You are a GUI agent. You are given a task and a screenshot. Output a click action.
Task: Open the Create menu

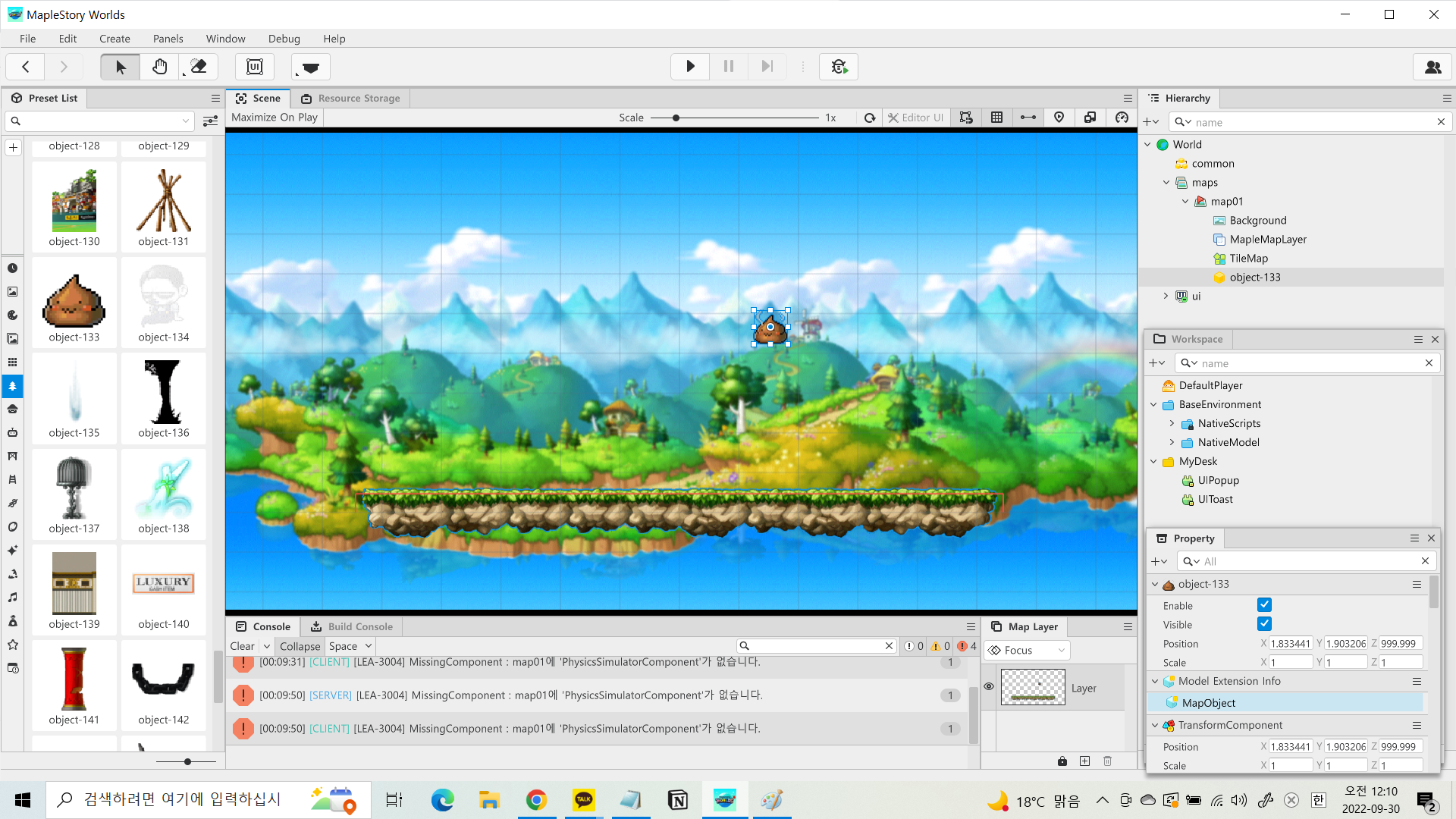pos(115,39)
